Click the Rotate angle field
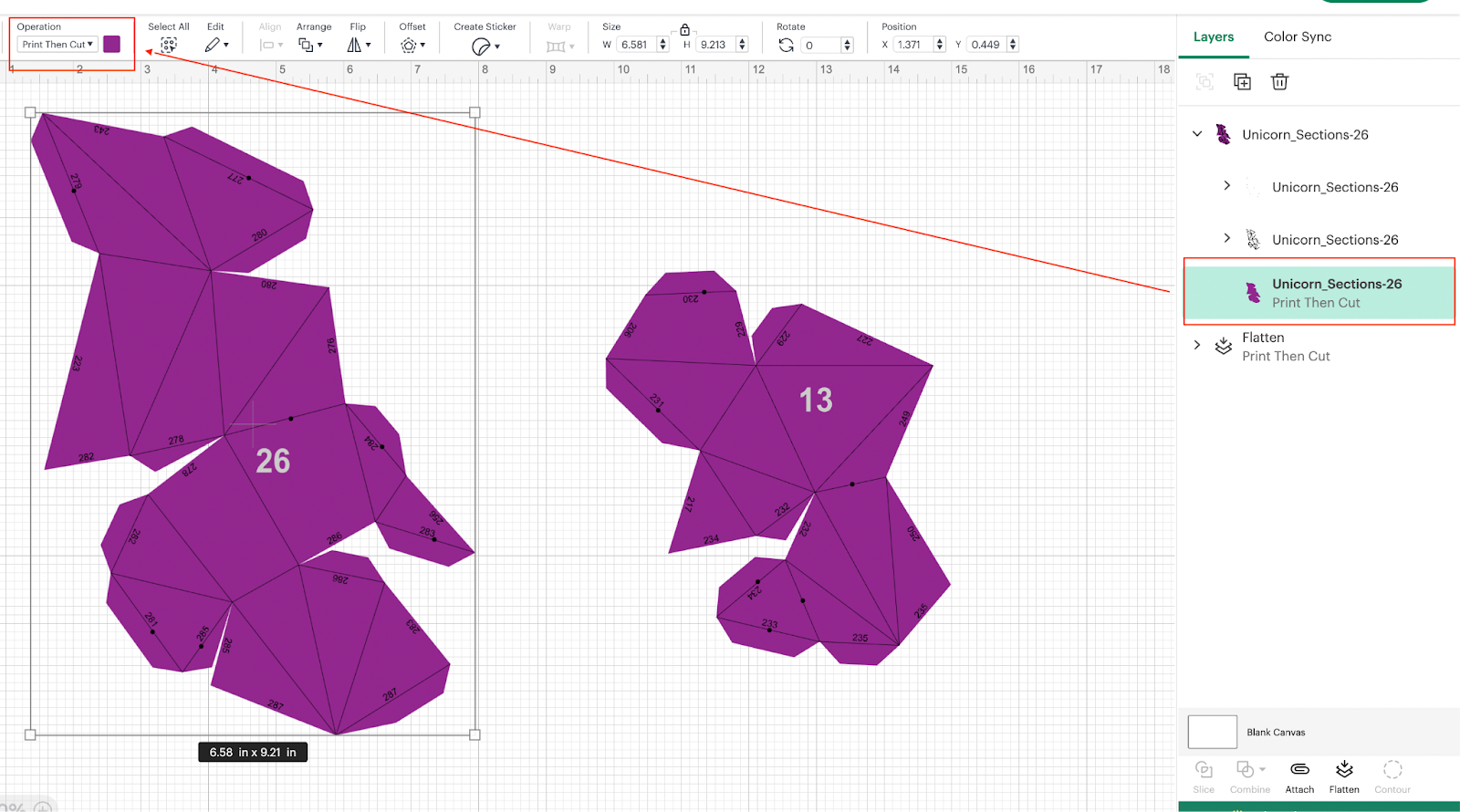The height and width of the screenshot is (812, 1460). pos(820,45)
